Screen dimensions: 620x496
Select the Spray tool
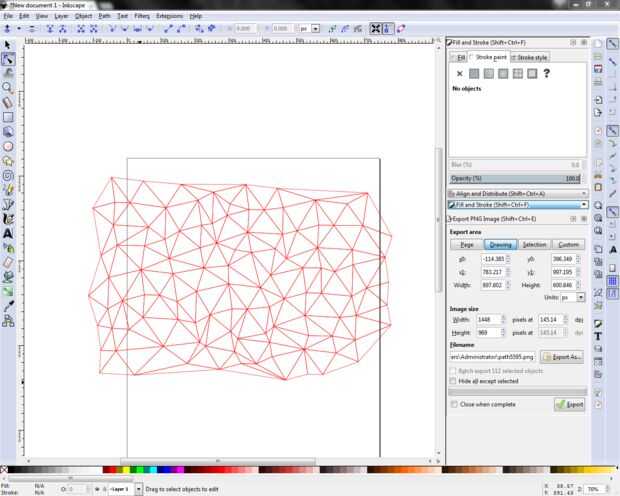8,248
